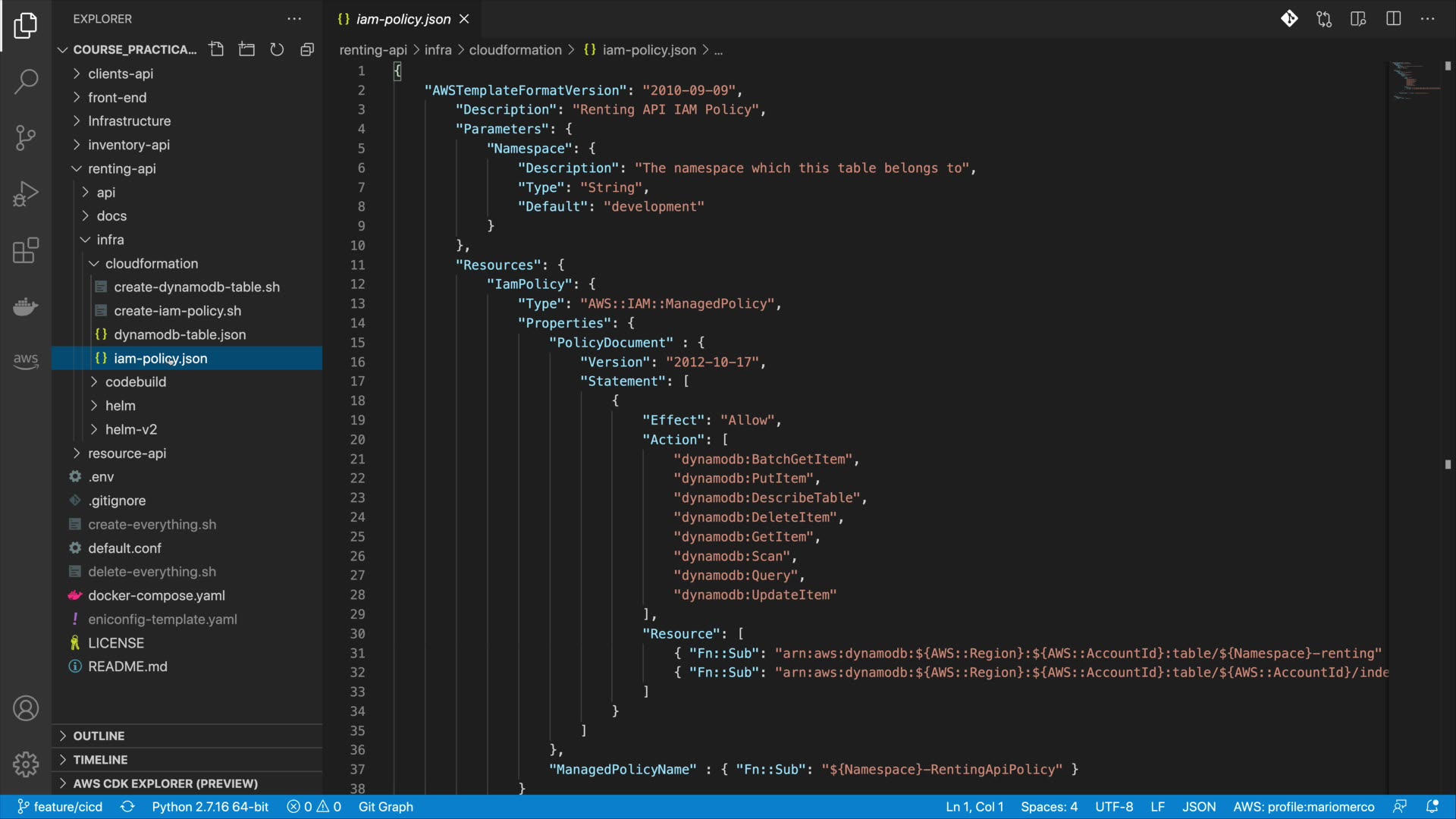1456x819 pixels.
Task: Toggle notifications bell in status bar
Action: click(x=1432, y=806)
